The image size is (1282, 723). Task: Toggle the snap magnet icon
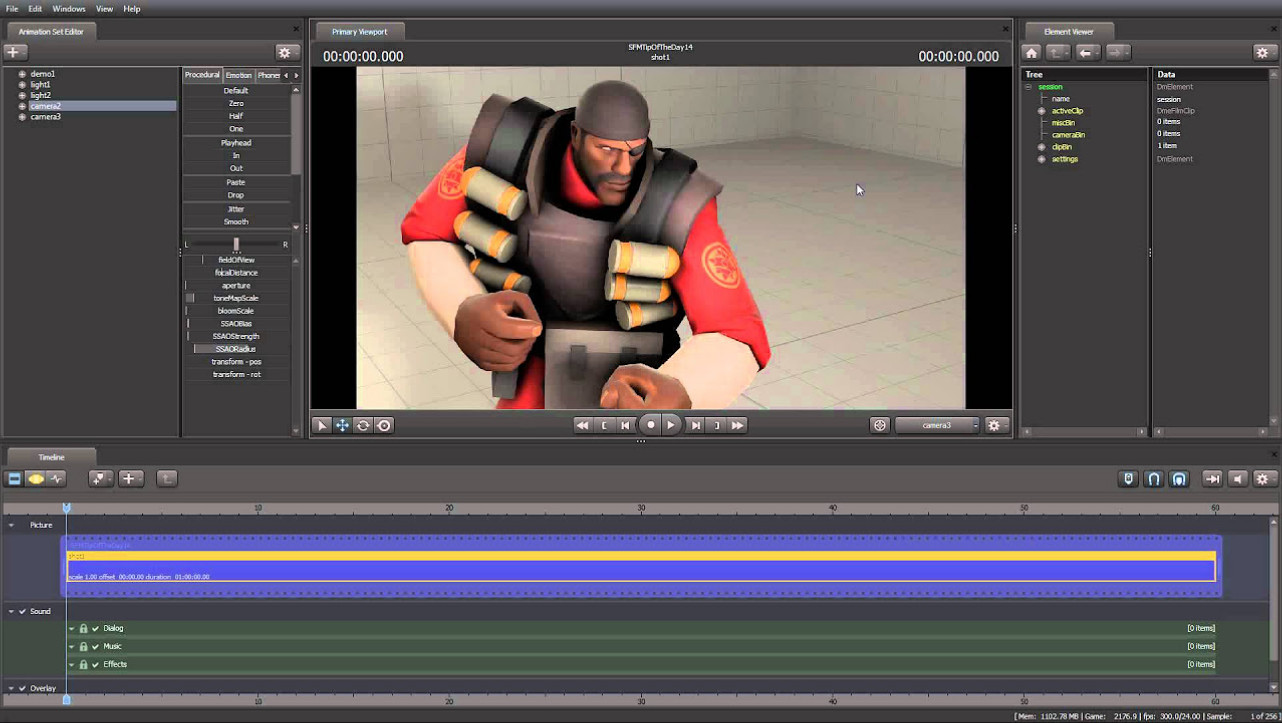[1154, 479]
